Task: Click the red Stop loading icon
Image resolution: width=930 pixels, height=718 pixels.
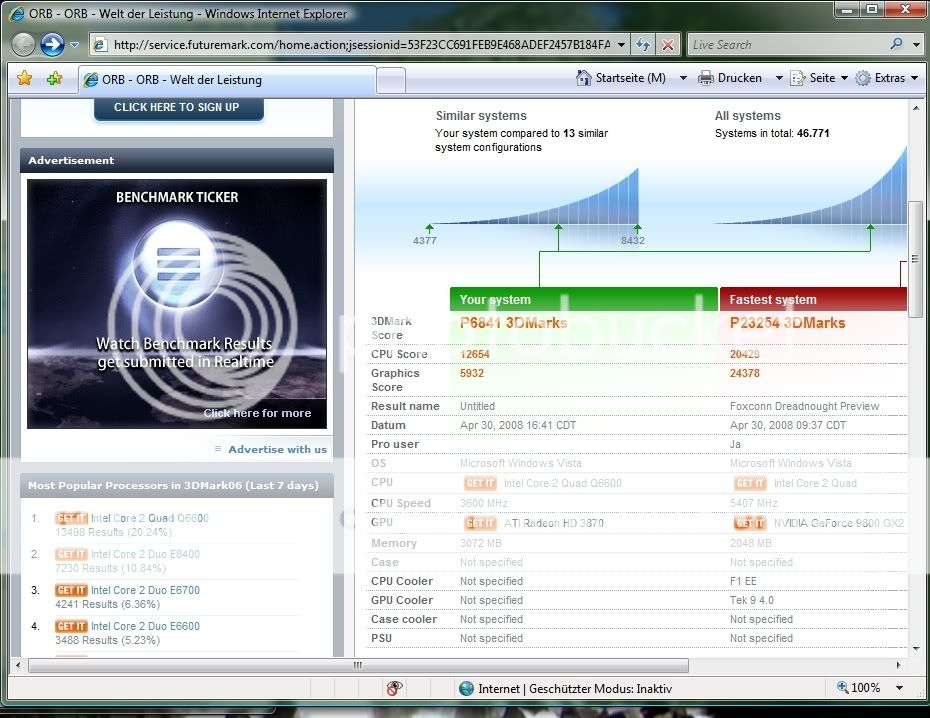Action: [668, 45]
